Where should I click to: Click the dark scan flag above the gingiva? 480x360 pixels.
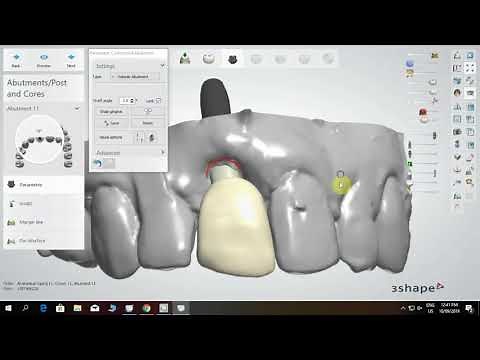point(215,98)
